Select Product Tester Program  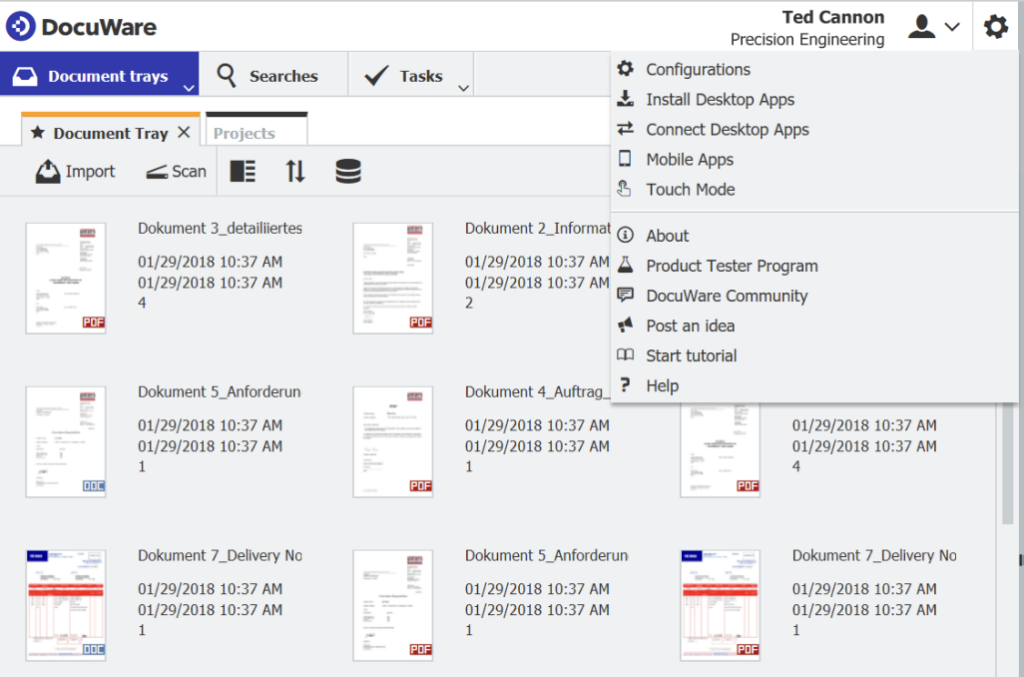(x=814, y=266)
